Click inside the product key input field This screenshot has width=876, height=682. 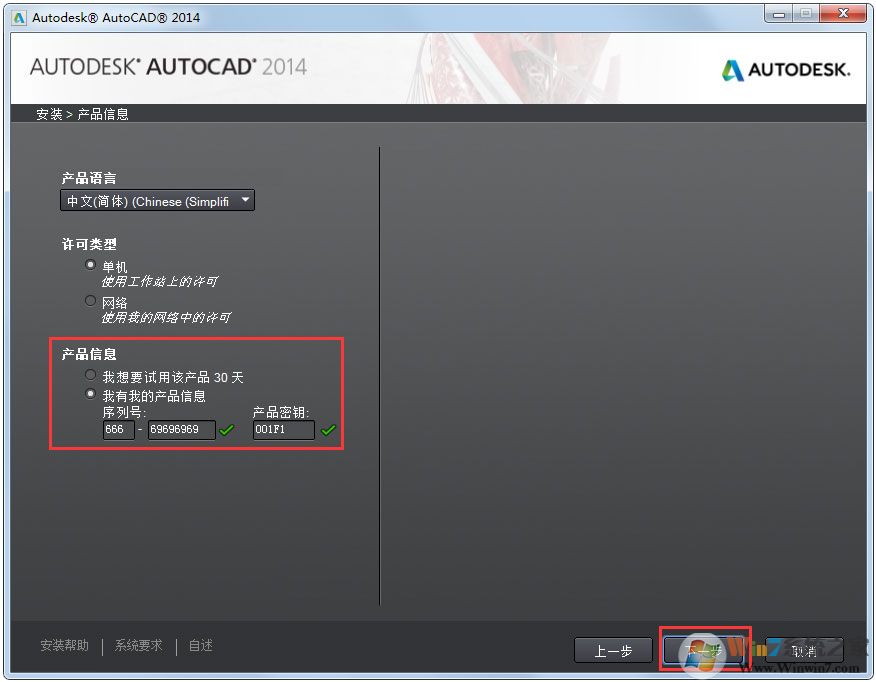[x=283, y=430]
